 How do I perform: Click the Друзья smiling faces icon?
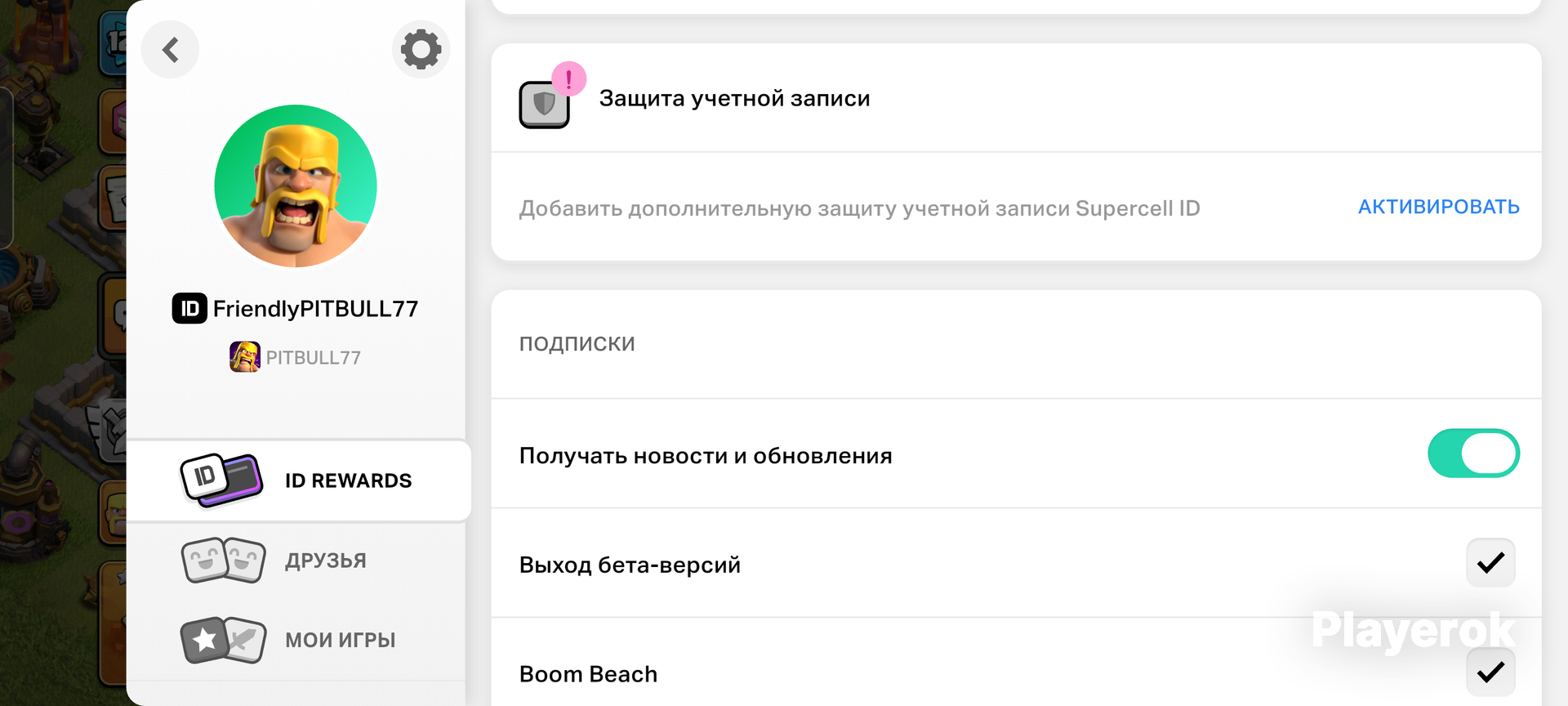[223, 561]
